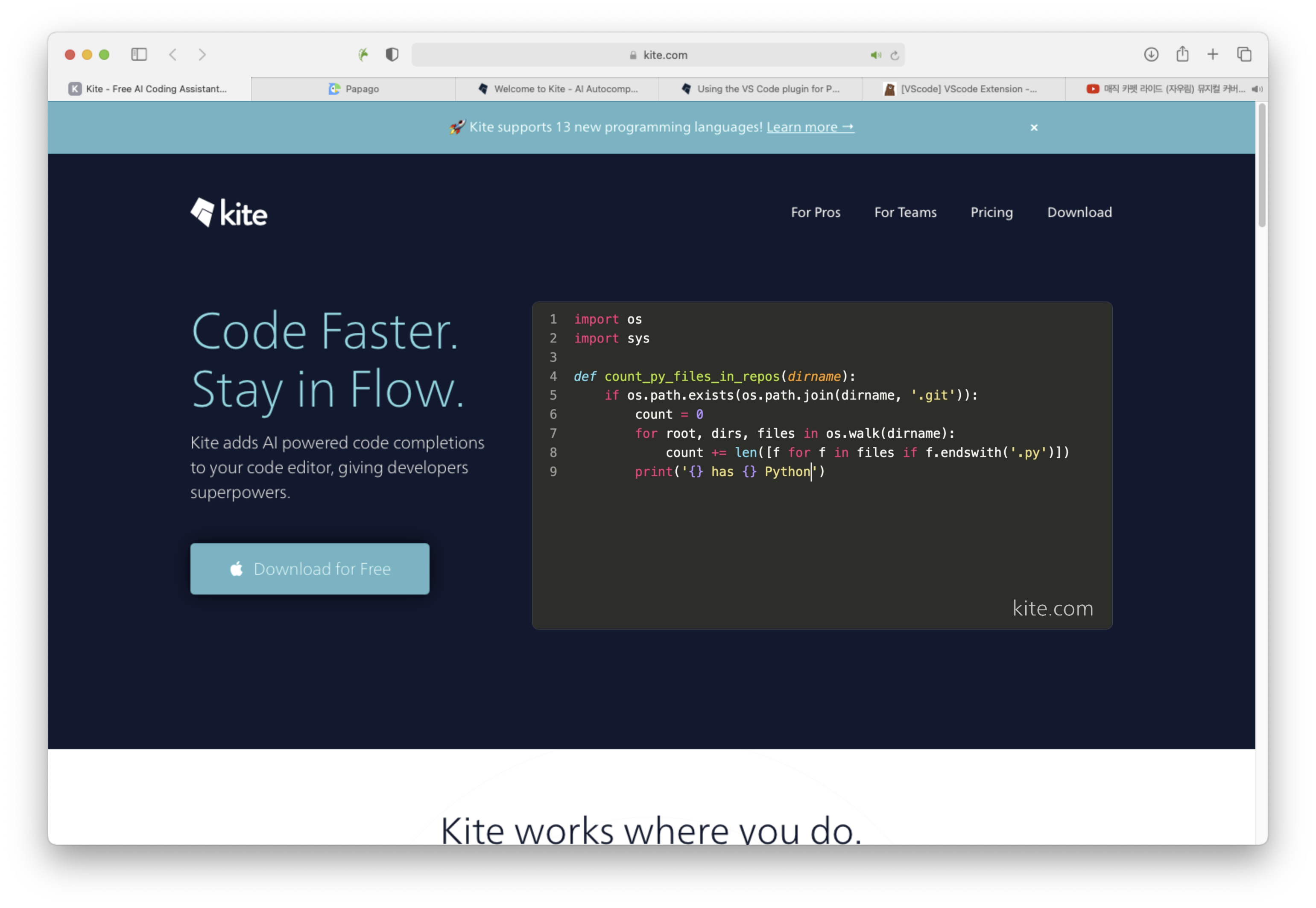Switch to the Papago tab
Viewport: 1316px width, 908px height.
pyautogui.click(x=353, y=89)
